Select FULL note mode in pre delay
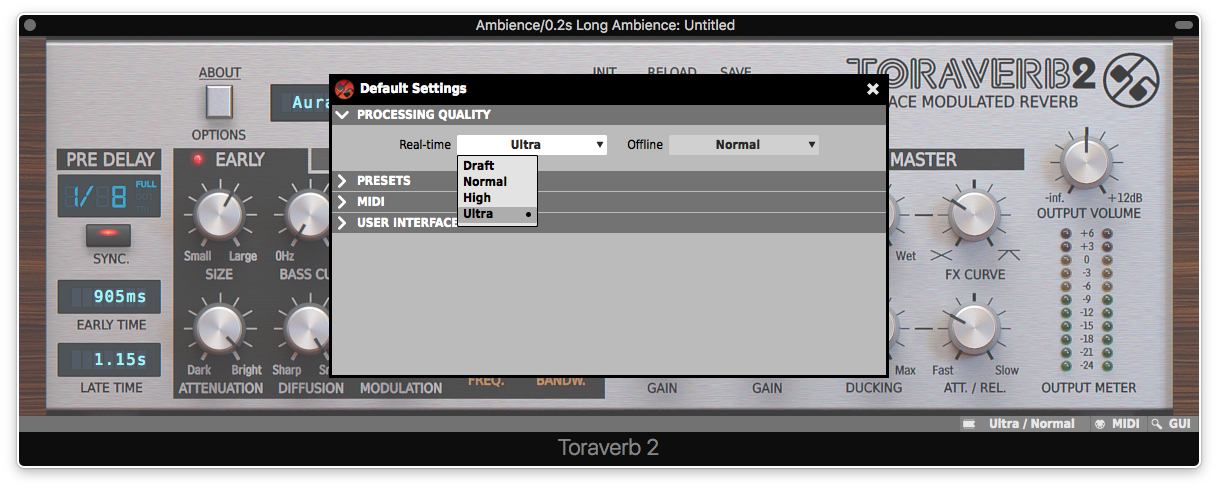 pos(146,184)
